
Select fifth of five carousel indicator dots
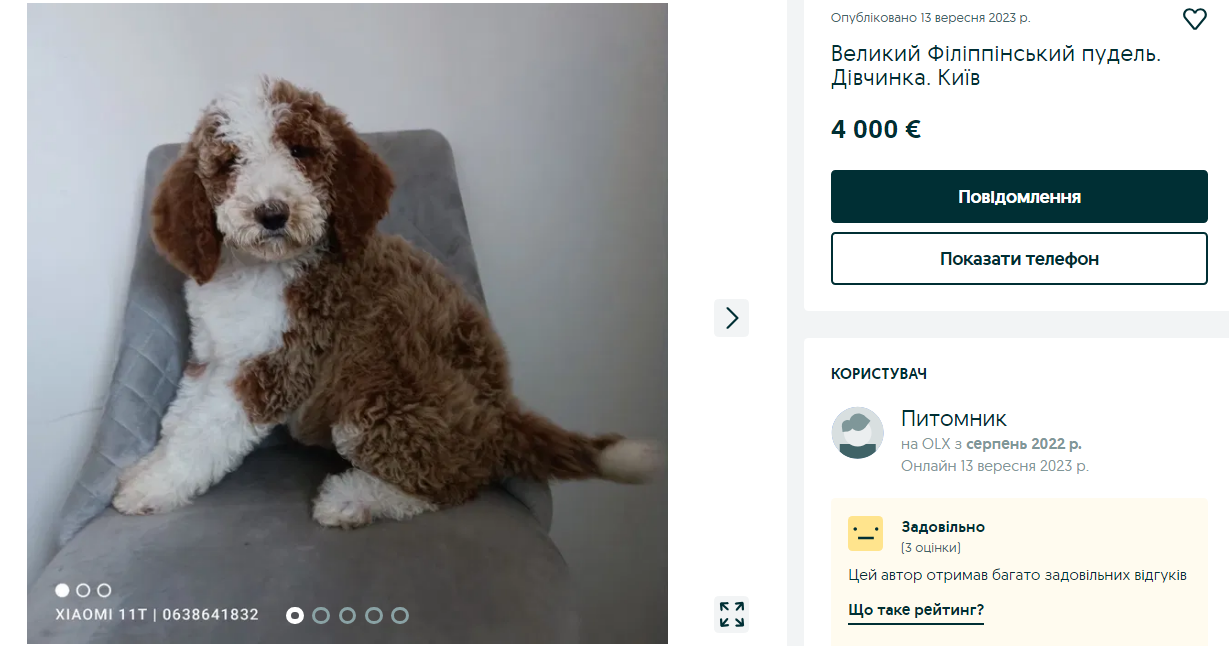399,615
